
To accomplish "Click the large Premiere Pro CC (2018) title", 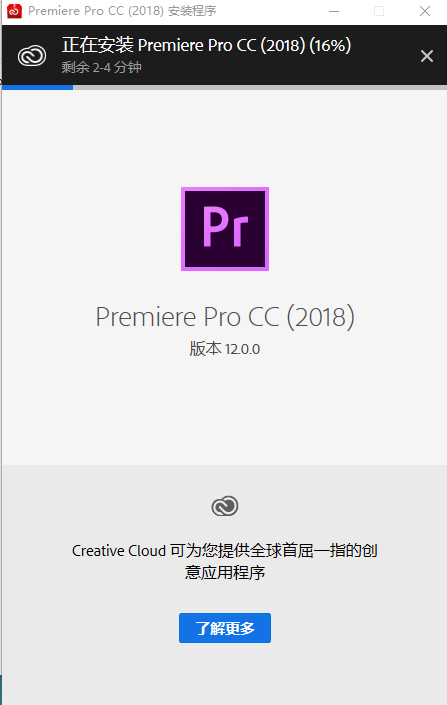I will [225, 317].
